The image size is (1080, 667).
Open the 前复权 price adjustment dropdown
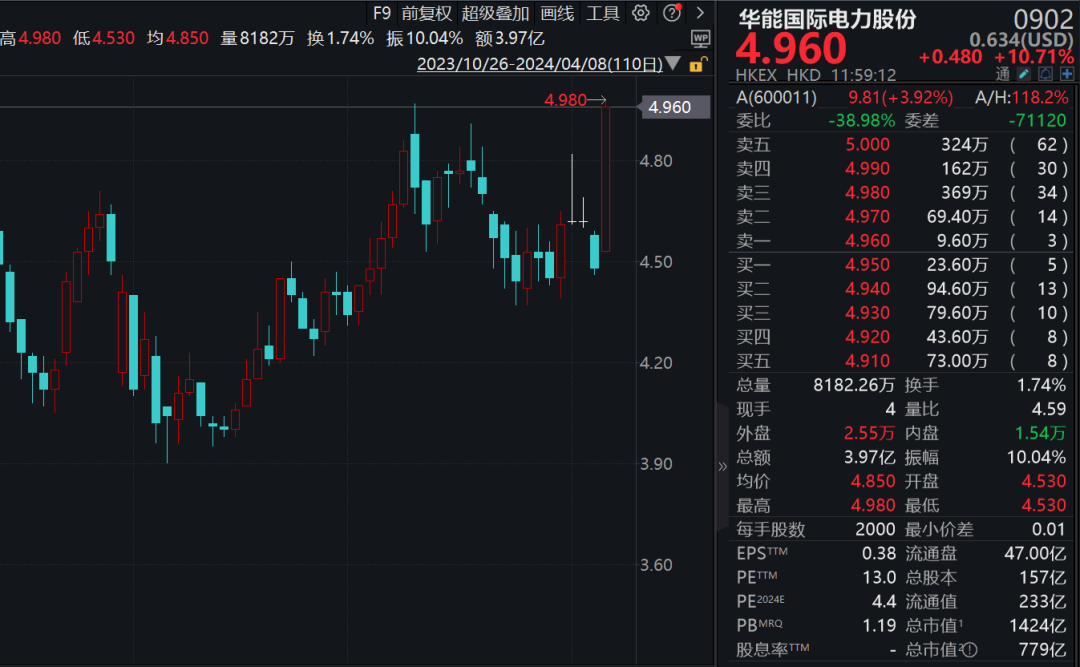[x=426, y=13]
